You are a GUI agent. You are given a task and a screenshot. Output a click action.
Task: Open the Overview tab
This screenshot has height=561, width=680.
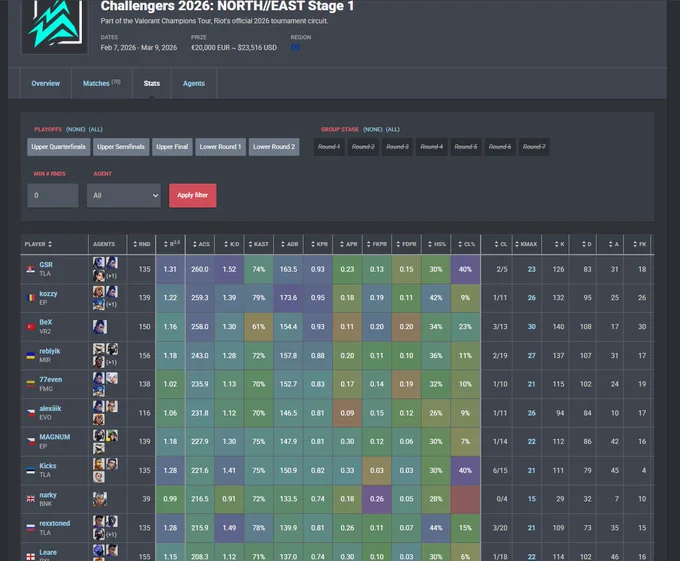(46, 83)
